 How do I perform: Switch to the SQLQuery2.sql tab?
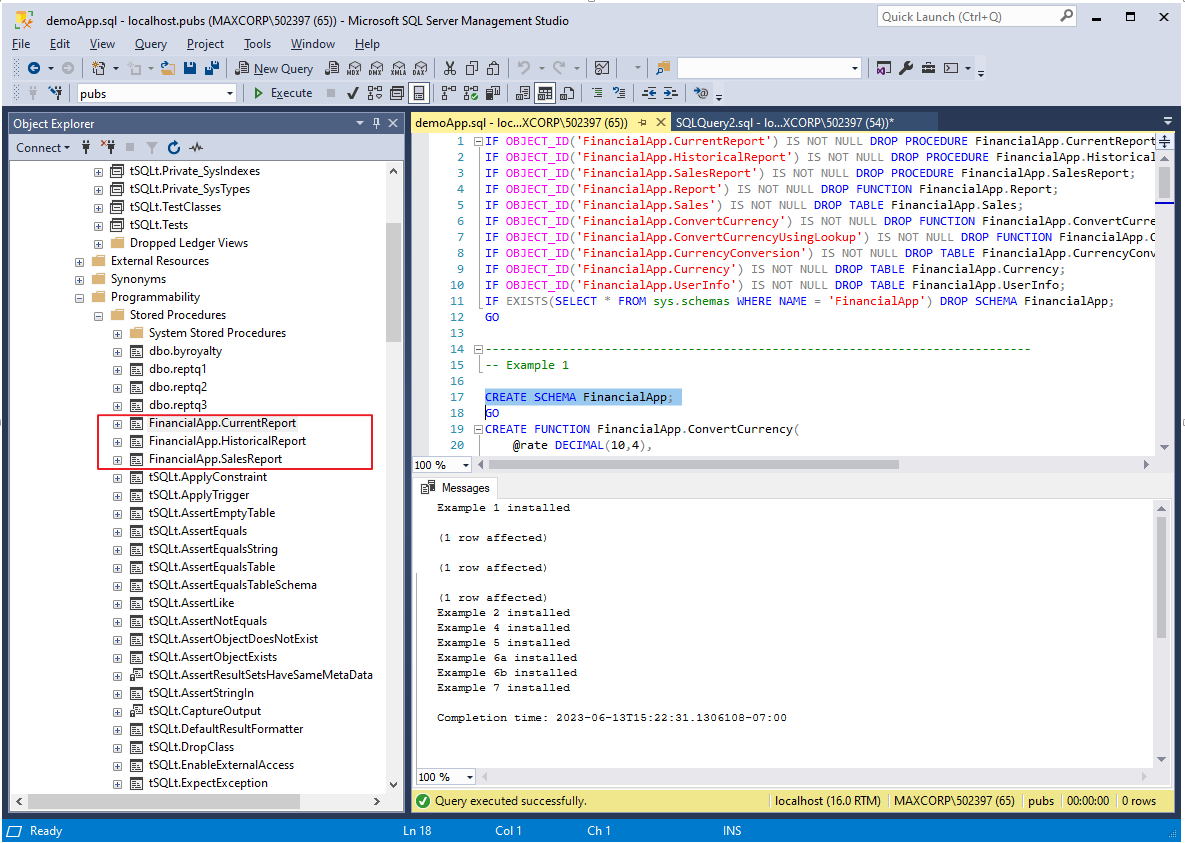(x=784, y=122)
